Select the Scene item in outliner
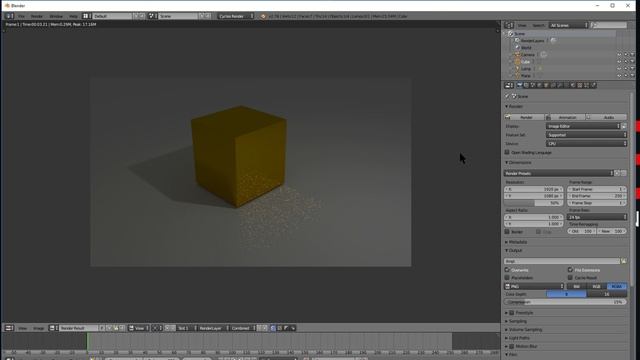Screen dimensions: 640x360 pos(520,33)
